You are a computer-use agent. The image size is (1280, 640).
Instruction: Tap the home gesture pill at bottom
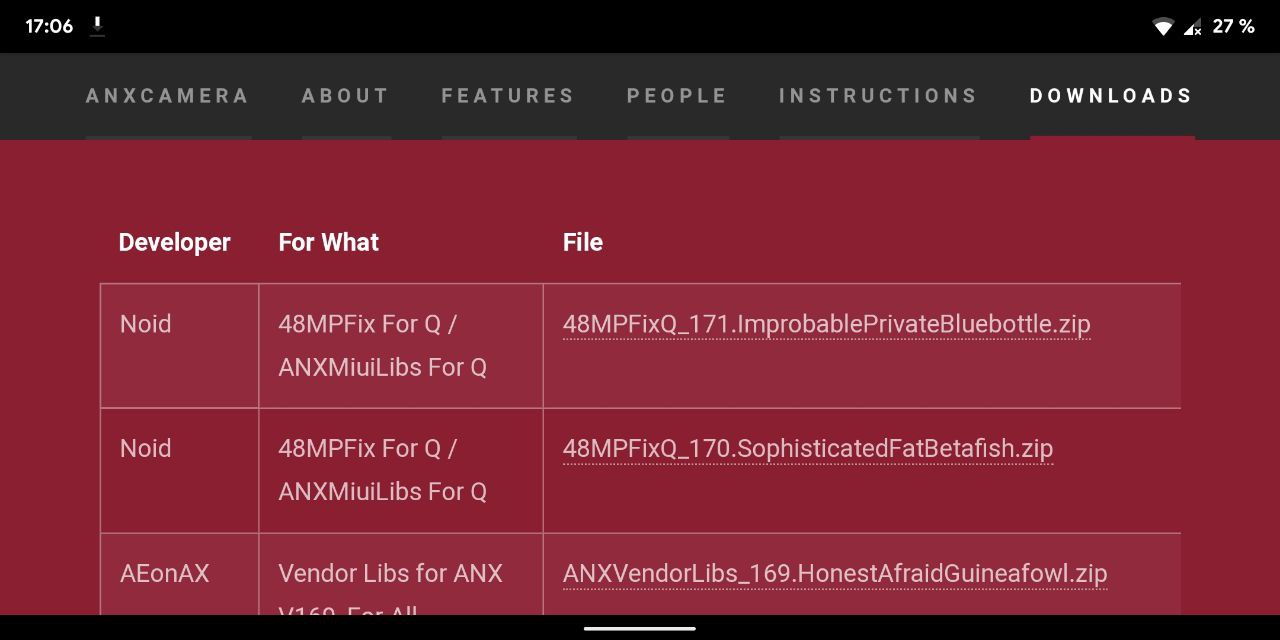click(x=640, y=628)
